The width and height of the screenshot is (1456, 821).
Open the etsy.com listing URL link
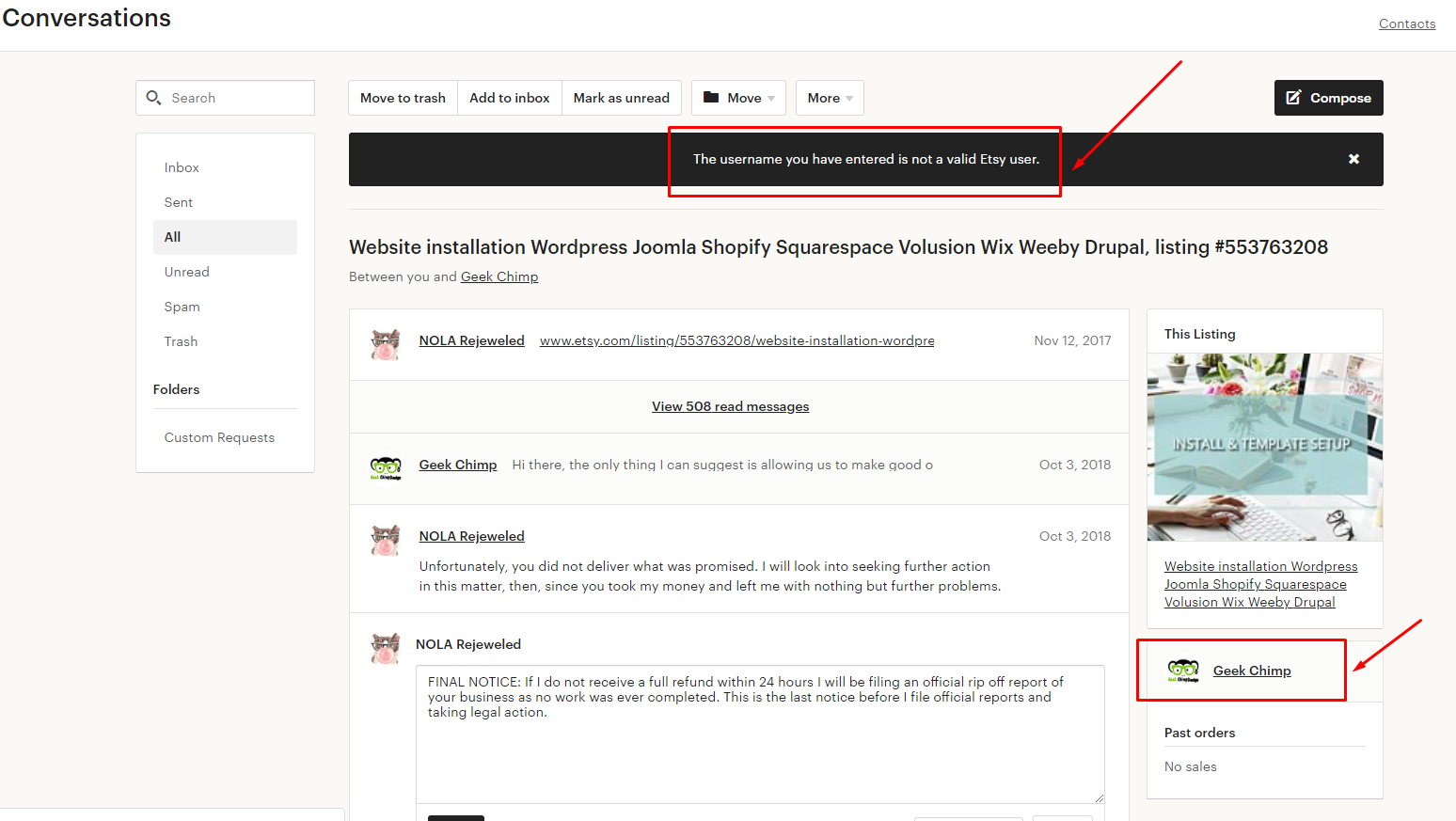[x=737, y=340]
